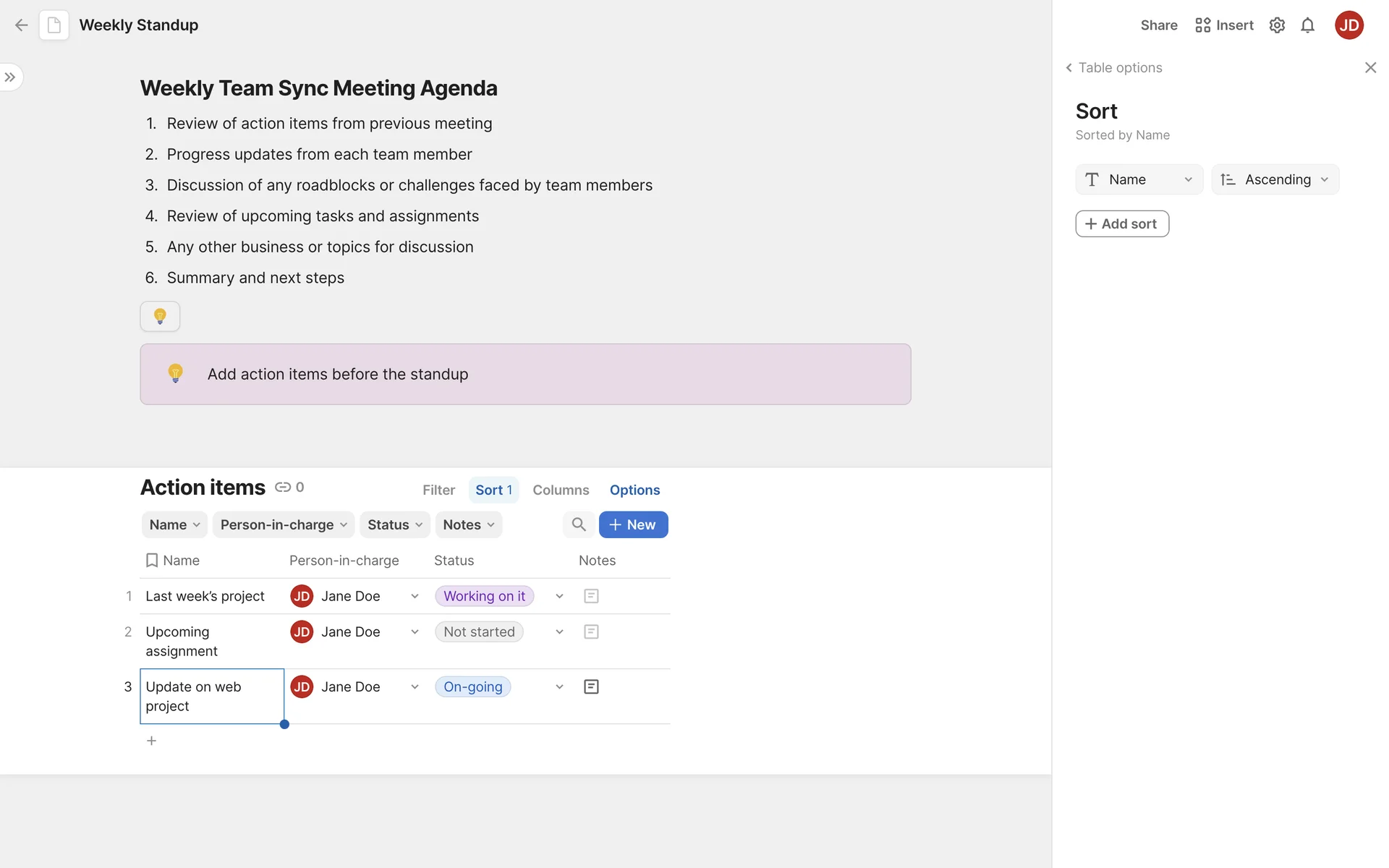This screenshot has width=1389, height=868.
Task: Open the Name sort field dropdown
Action: [1139, 179]
